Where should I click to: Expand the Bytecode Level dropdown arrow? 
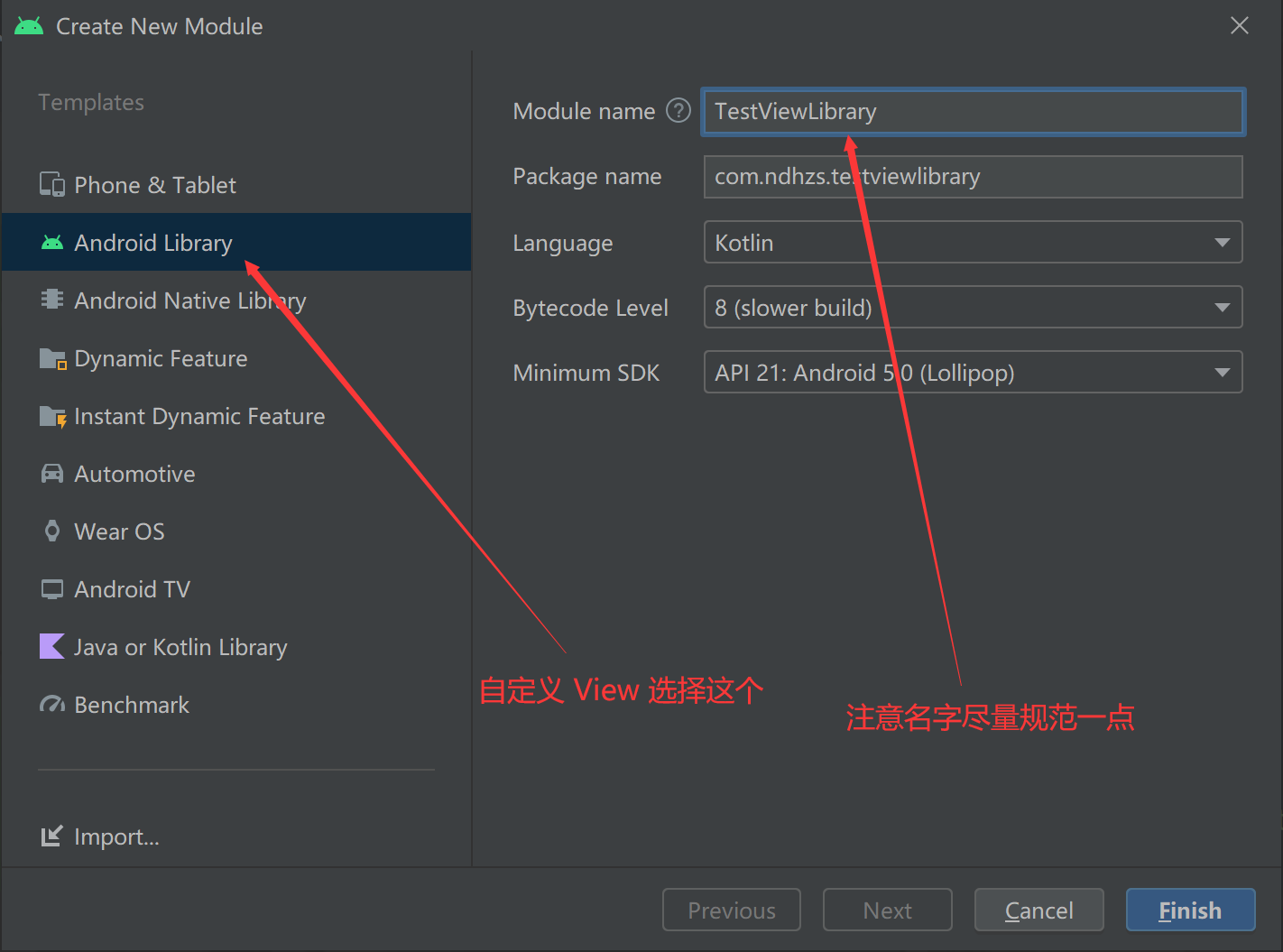1222,308
